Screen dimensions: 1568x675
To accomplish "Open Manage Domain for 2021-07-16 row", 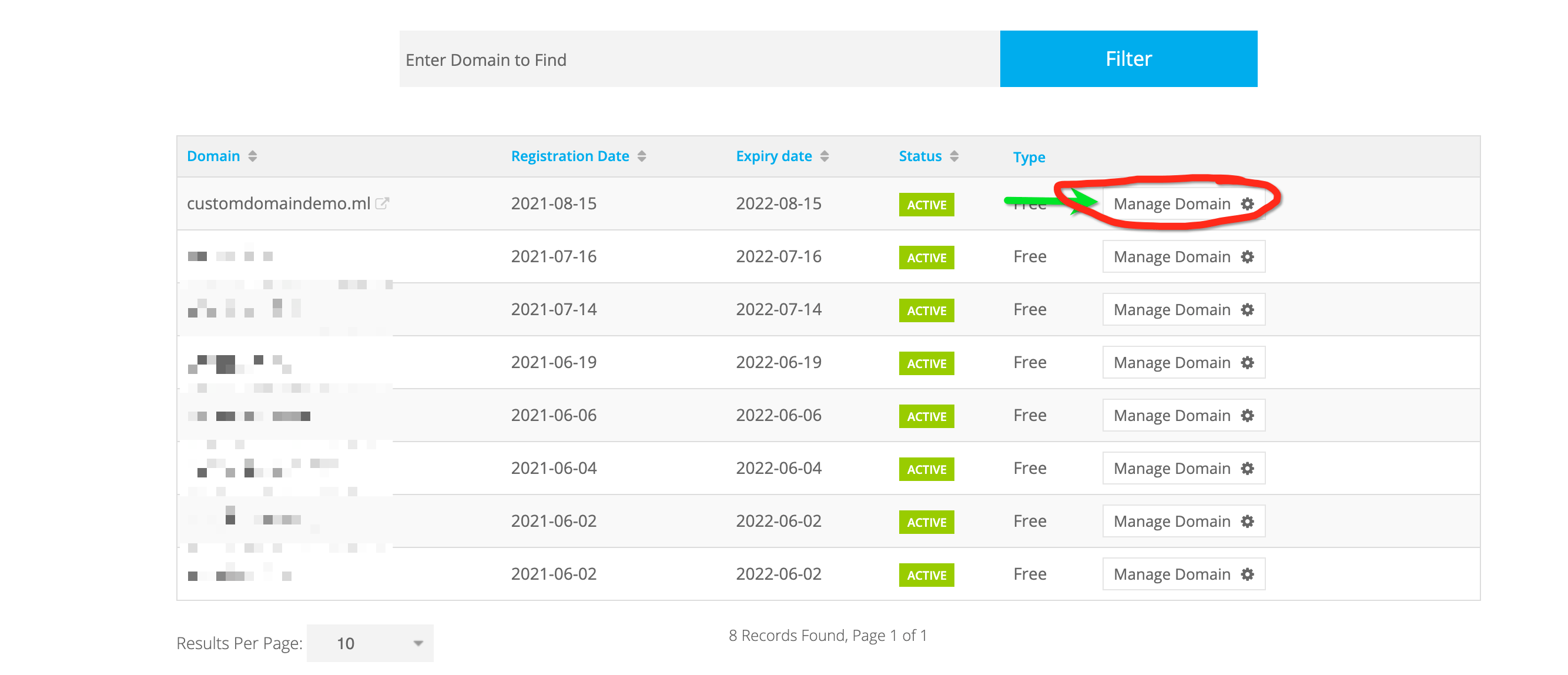I will coord(1183,256).
